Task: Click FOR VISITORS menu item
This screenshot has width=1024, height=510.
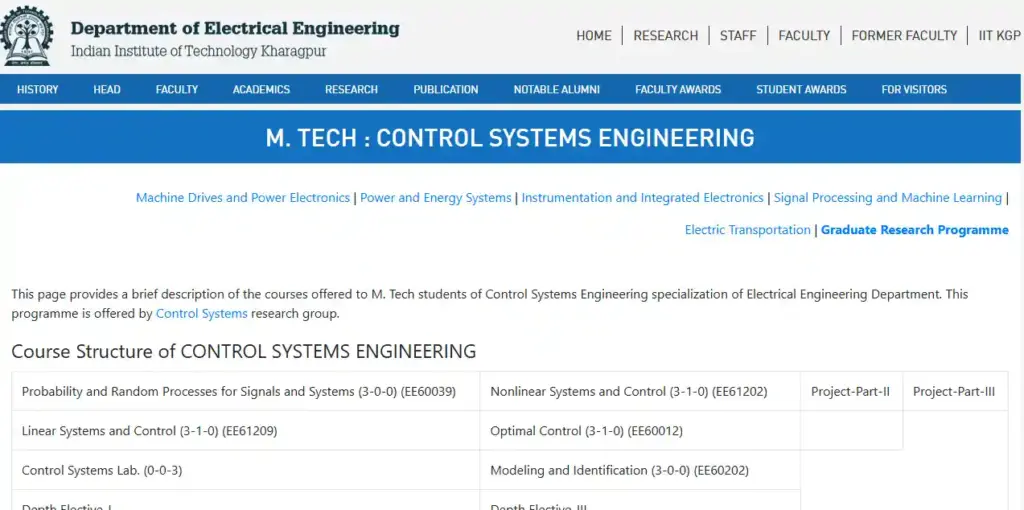Action: click(x=914, y=90)
